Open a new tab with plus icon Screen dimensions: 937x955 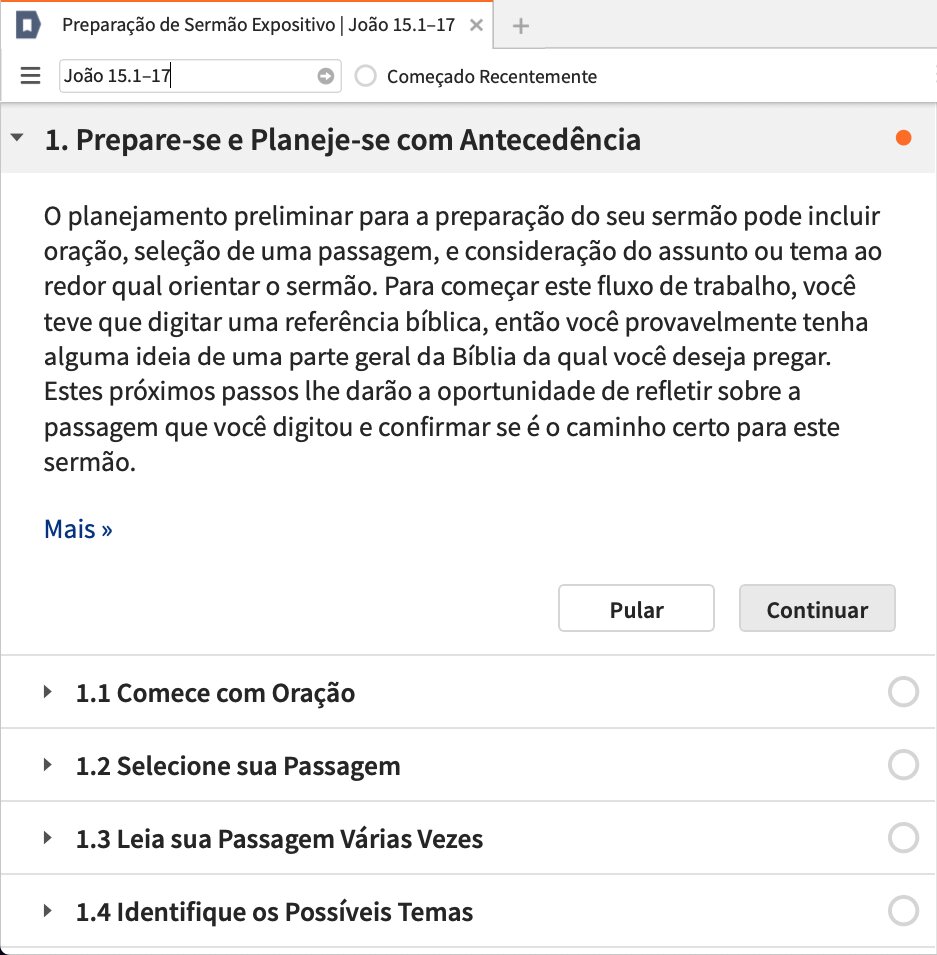(x=520, y=26)
